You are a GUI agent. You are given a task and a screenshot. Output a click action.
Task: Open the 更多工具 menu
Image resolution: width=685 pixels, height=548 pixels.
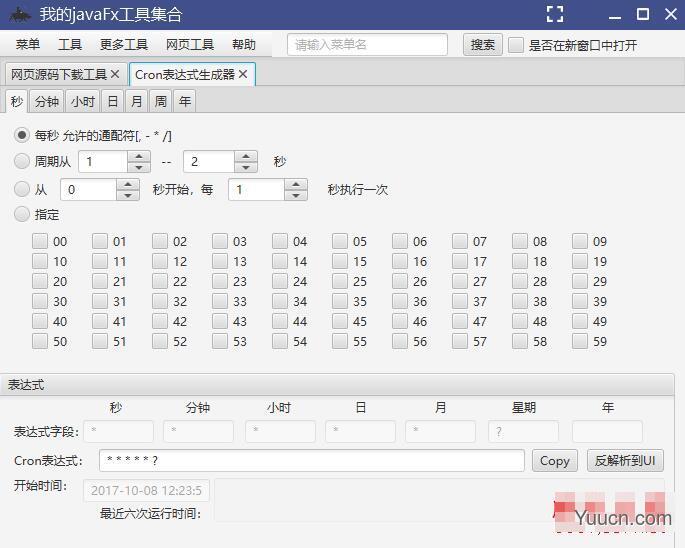tap(124, 44)
